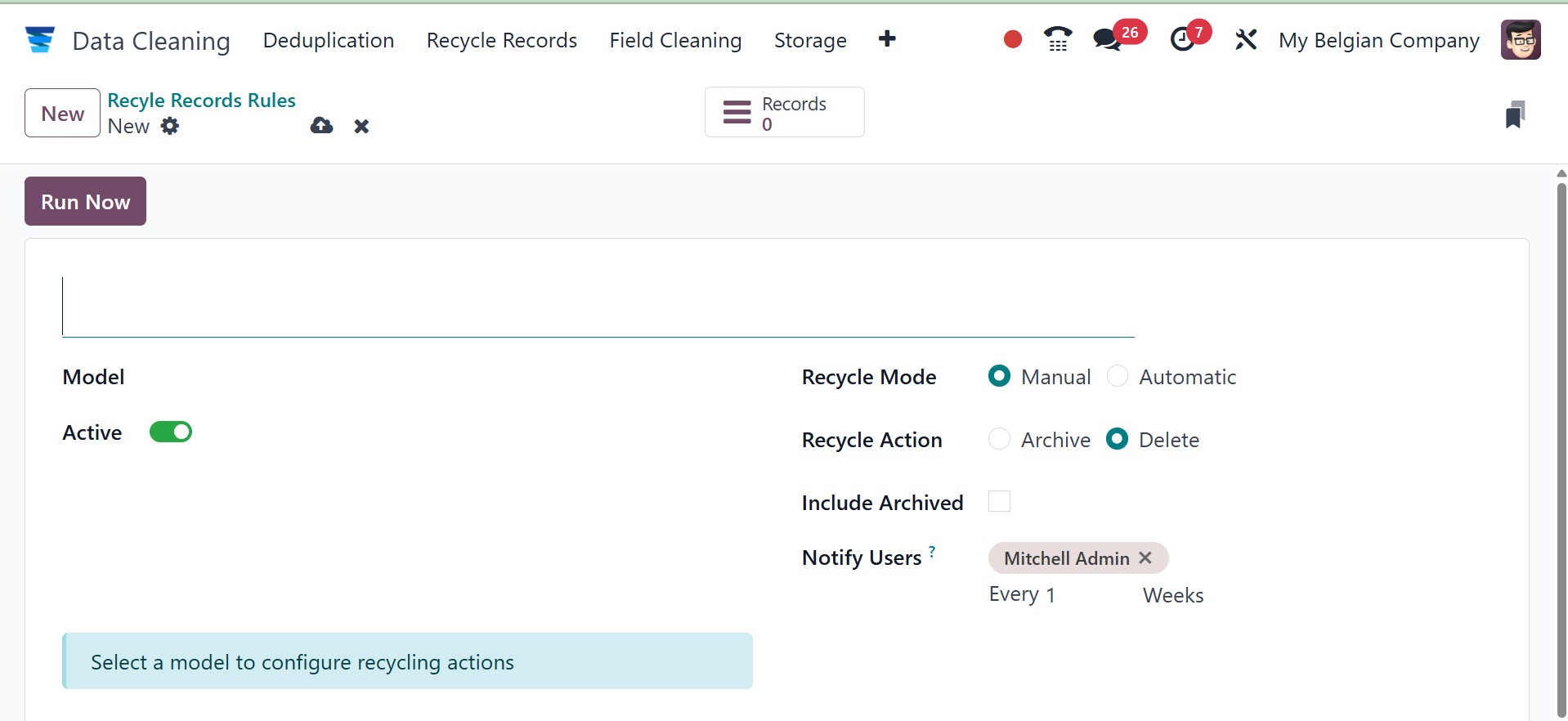This screenshot has height=721, width=1568.
Task: Open the chat messages icon
Action: (x=1107, y=39)
